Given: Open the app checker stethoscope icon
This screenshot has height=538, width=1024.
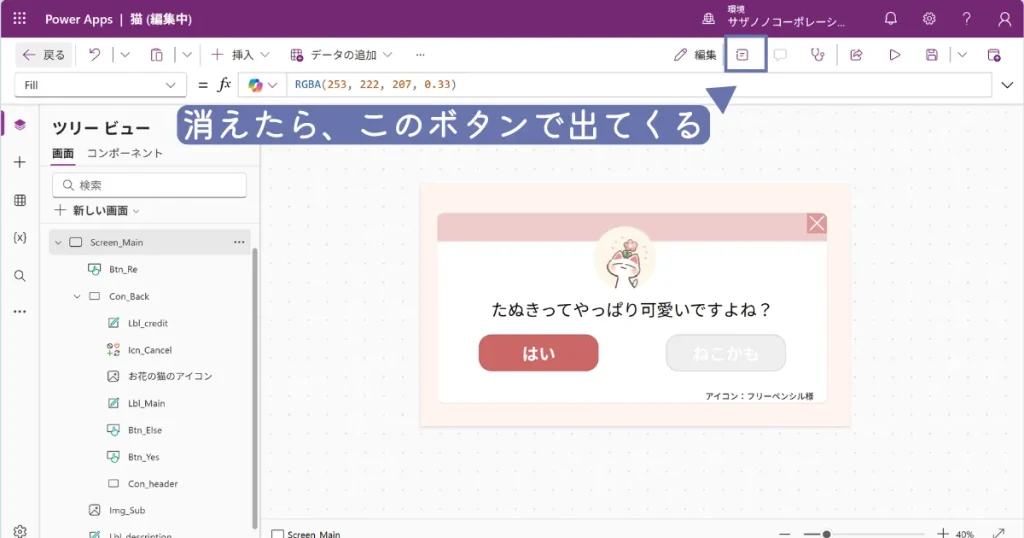Looking at the screenshot, I should click(818, 55).
